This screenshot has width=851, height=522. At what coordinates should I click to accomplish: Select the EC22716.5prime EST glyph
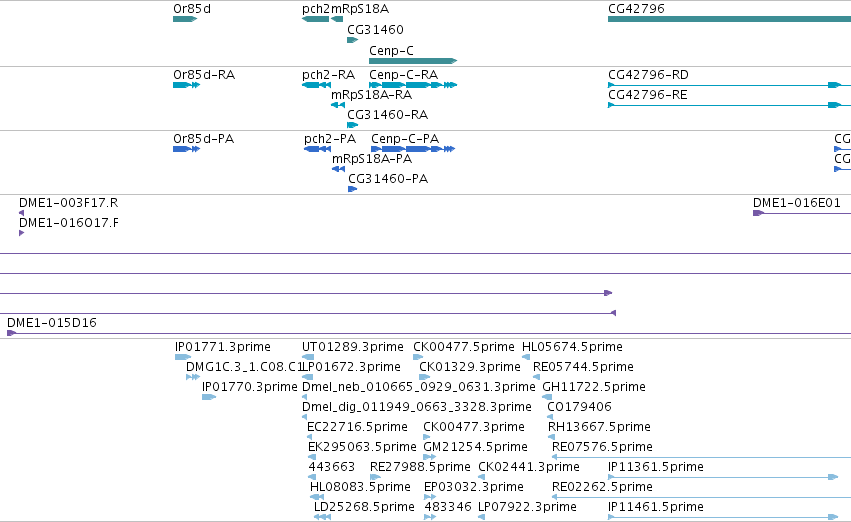click(x=309, y=437)
